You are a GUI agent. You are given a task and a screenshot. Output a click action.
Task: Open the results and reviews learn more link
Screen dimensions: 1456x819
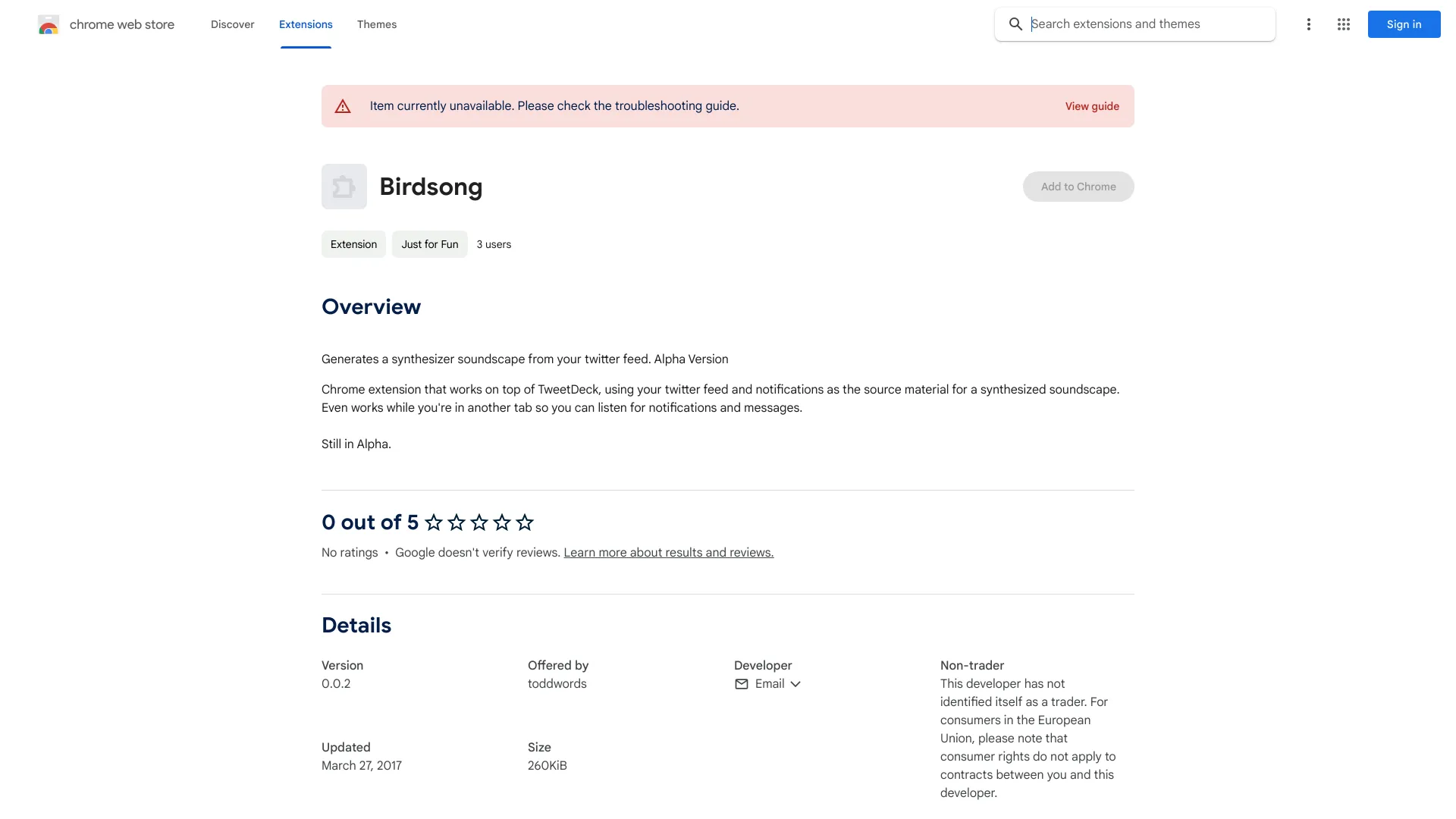click(668, 552)
